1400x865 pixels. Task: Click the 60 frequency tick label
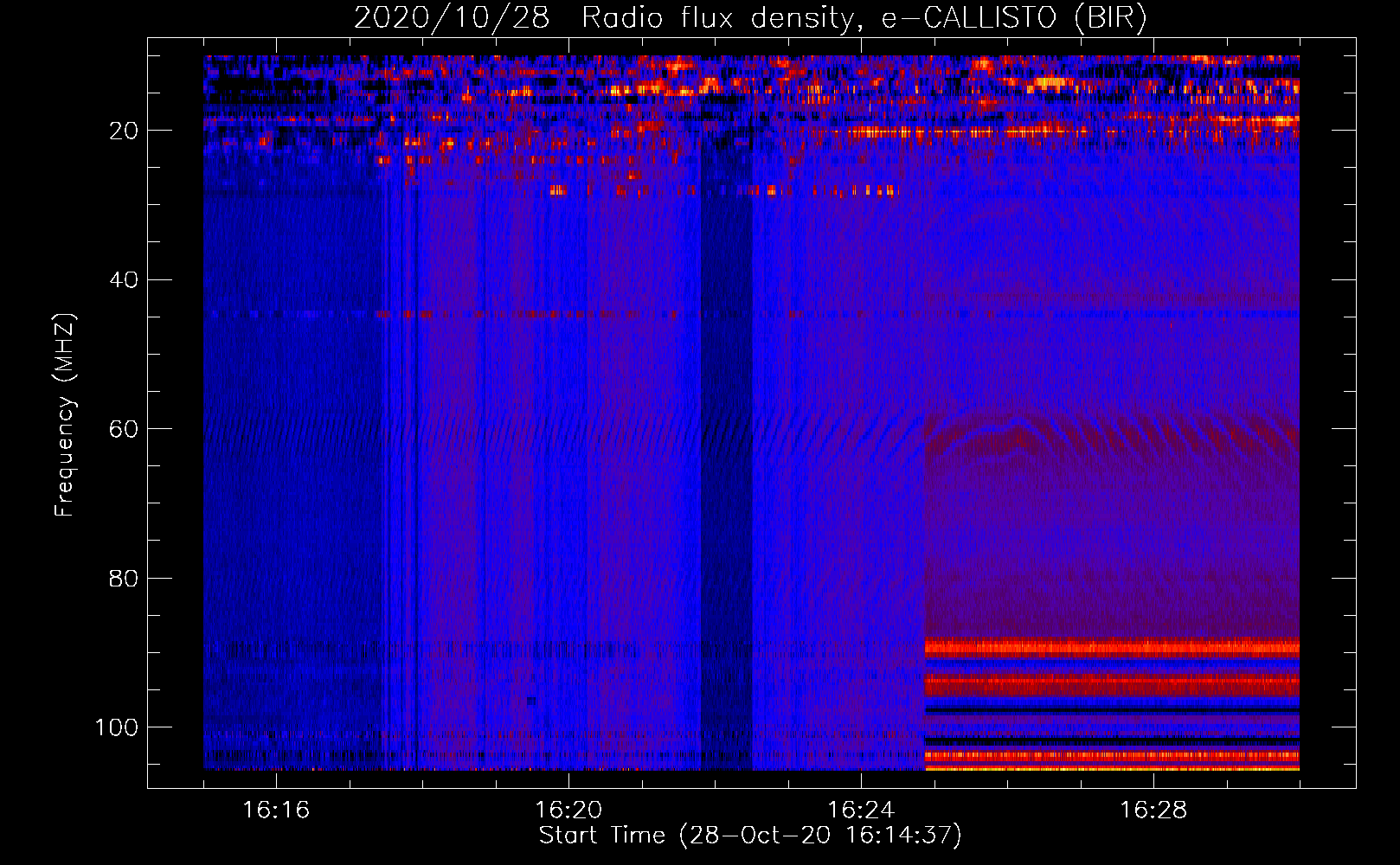(125, 429)
